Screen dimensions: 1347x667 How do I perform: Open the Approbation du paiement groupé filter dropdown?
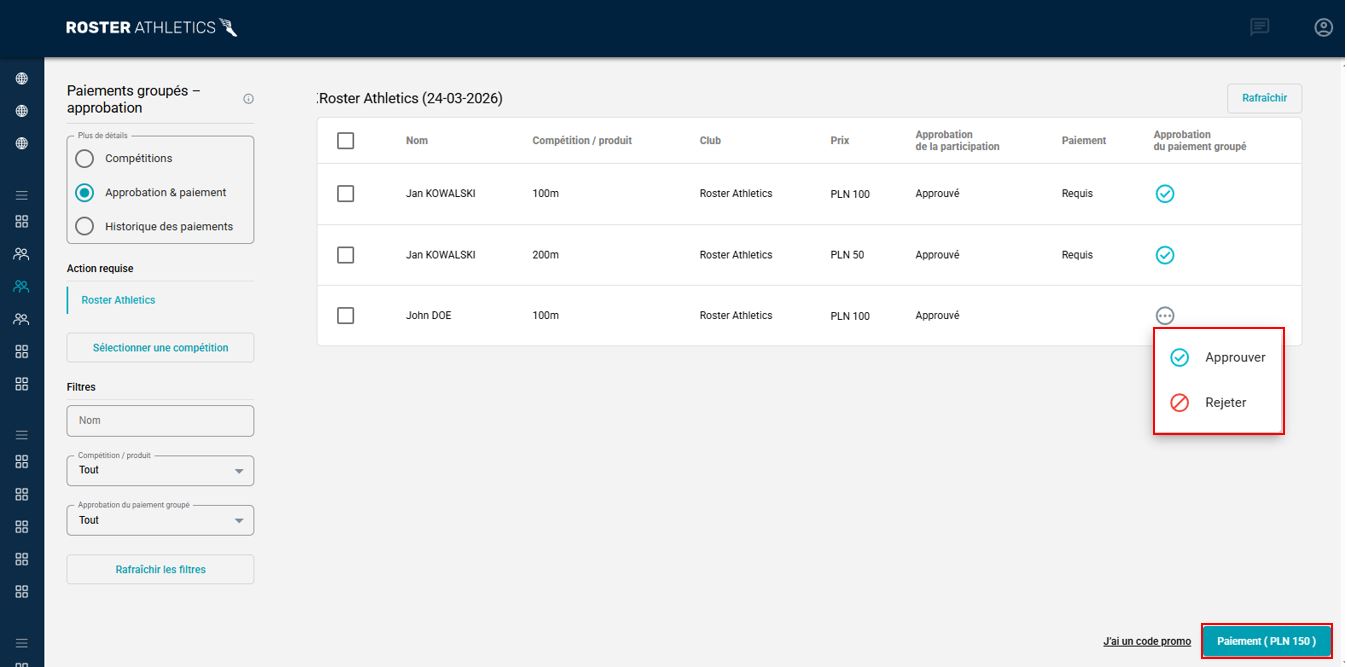click(160, 521)
